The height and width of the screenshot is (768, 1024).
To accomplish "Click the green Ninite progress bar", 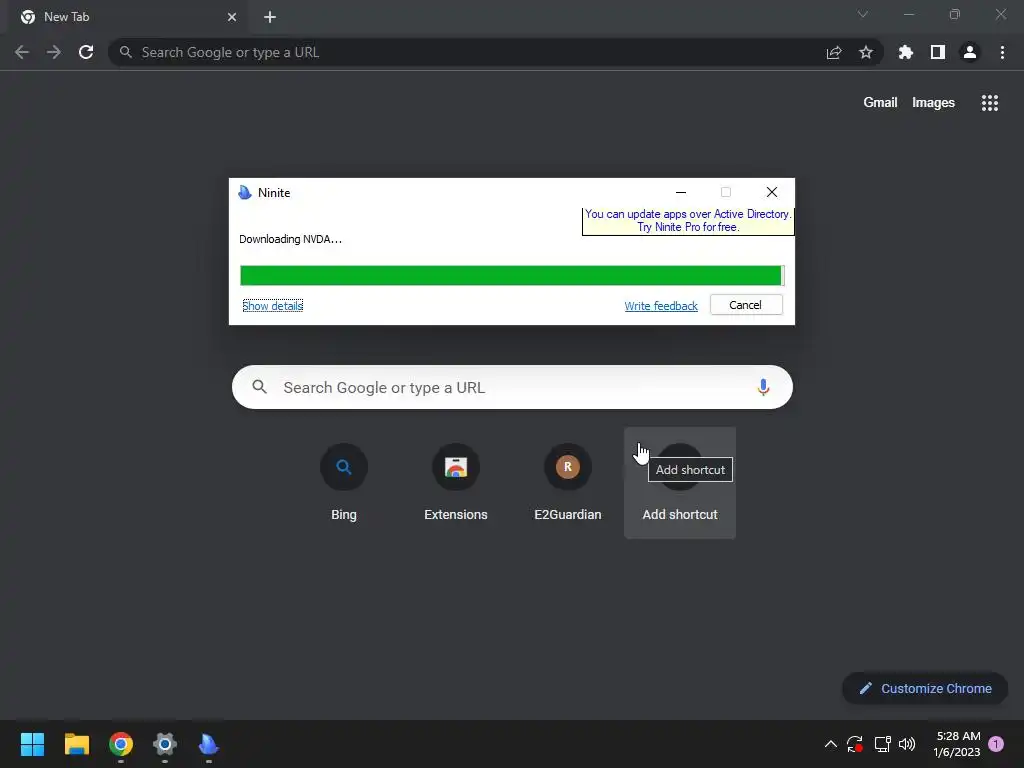I will pos(512,276).
